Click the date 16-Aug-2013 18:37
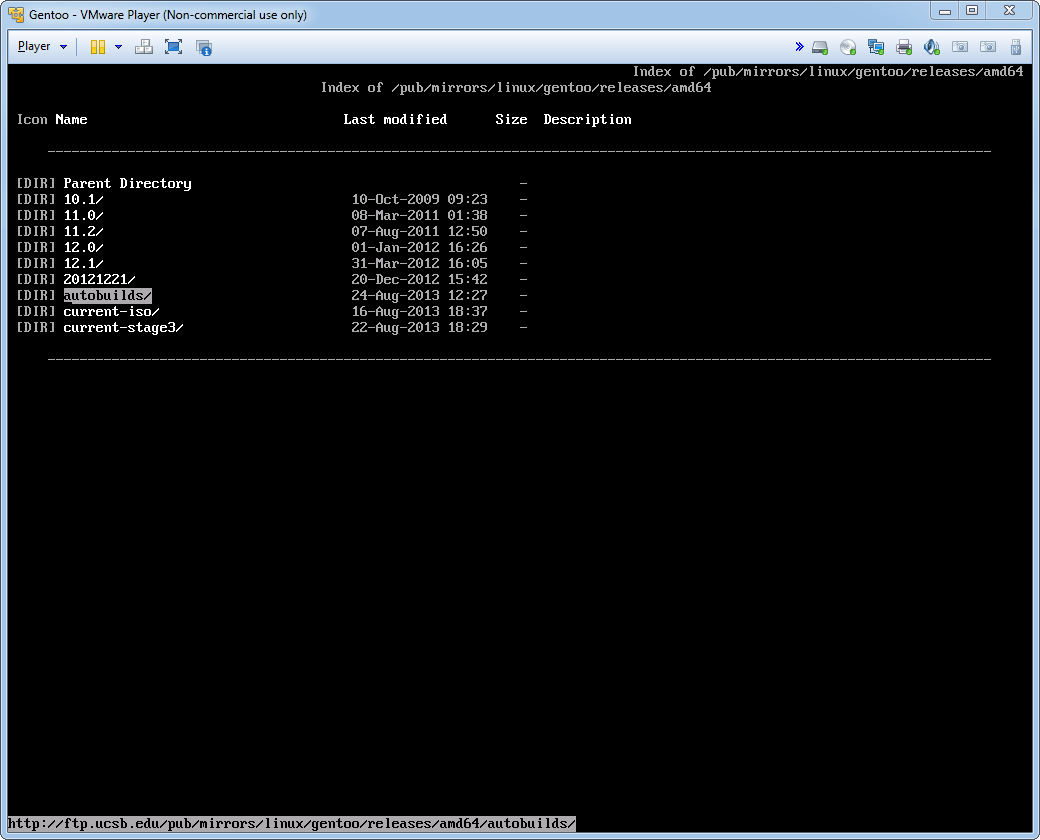This screenshot has width=1040, height=840. point(419,311)
